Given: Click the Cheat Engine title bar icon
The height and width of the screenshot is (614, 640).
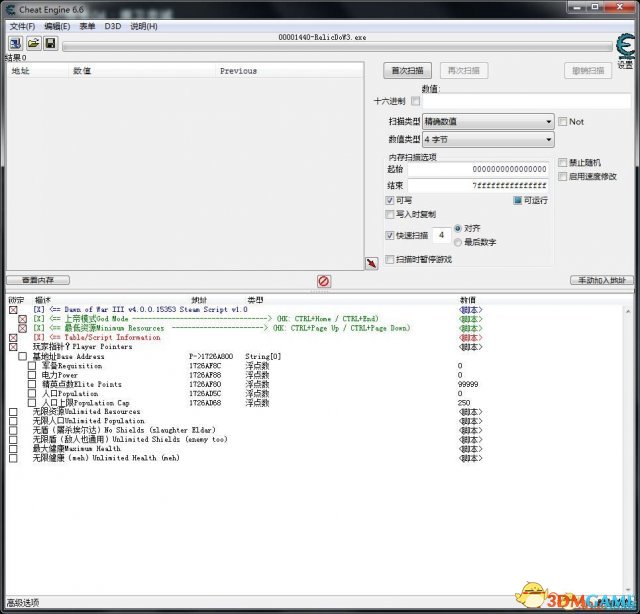Looking at the screenshot, I should [x=11, y=9].
